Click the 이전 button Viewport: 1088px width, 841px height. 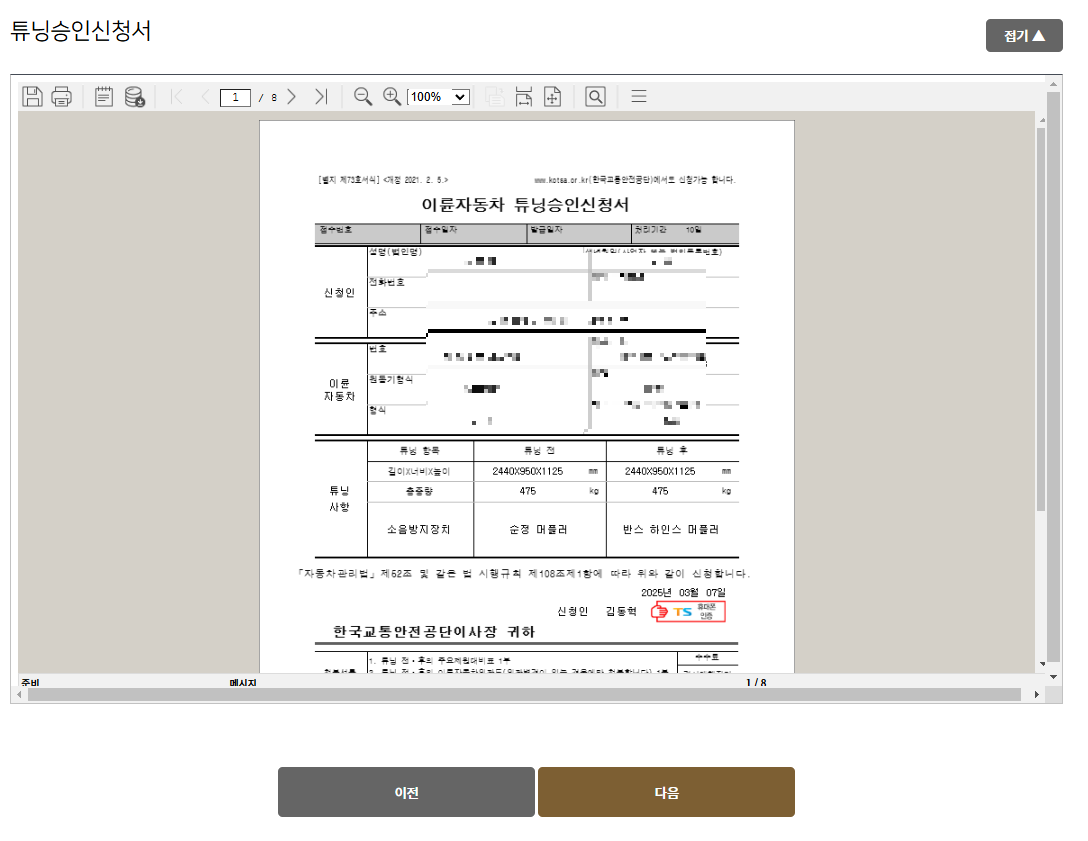pos(407,792)
